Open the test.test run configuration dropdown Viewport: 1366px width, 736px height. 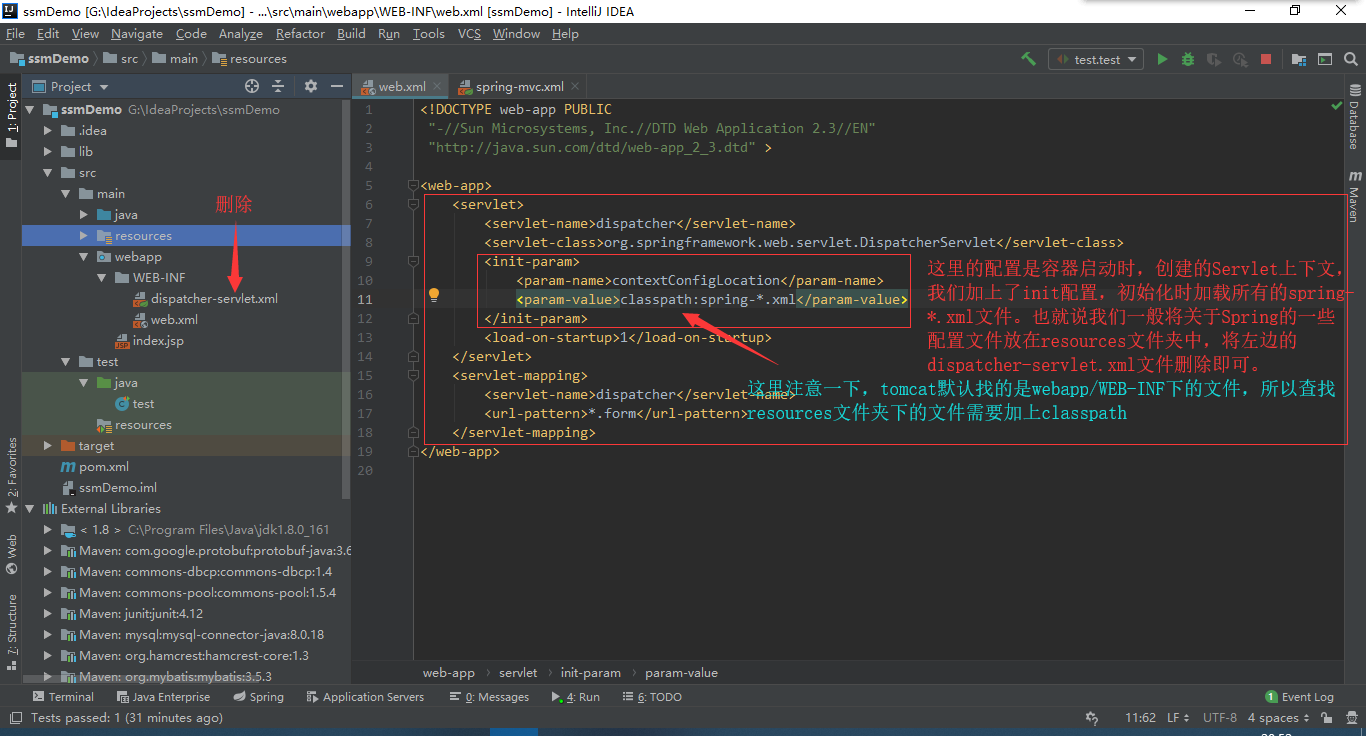(x=1096, y=59)
